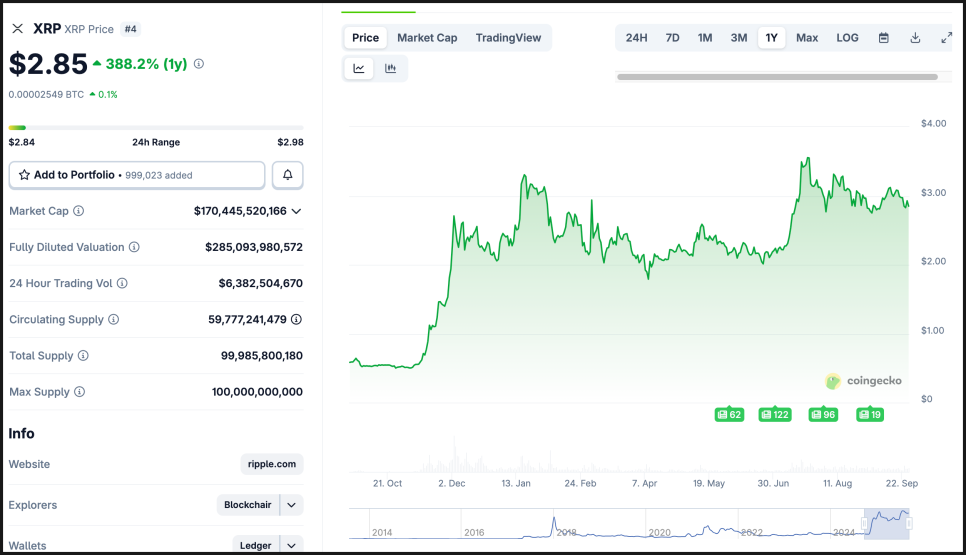966x555 pixels.
Task: Switch to the TradingView tab
Action: (508, 38)
